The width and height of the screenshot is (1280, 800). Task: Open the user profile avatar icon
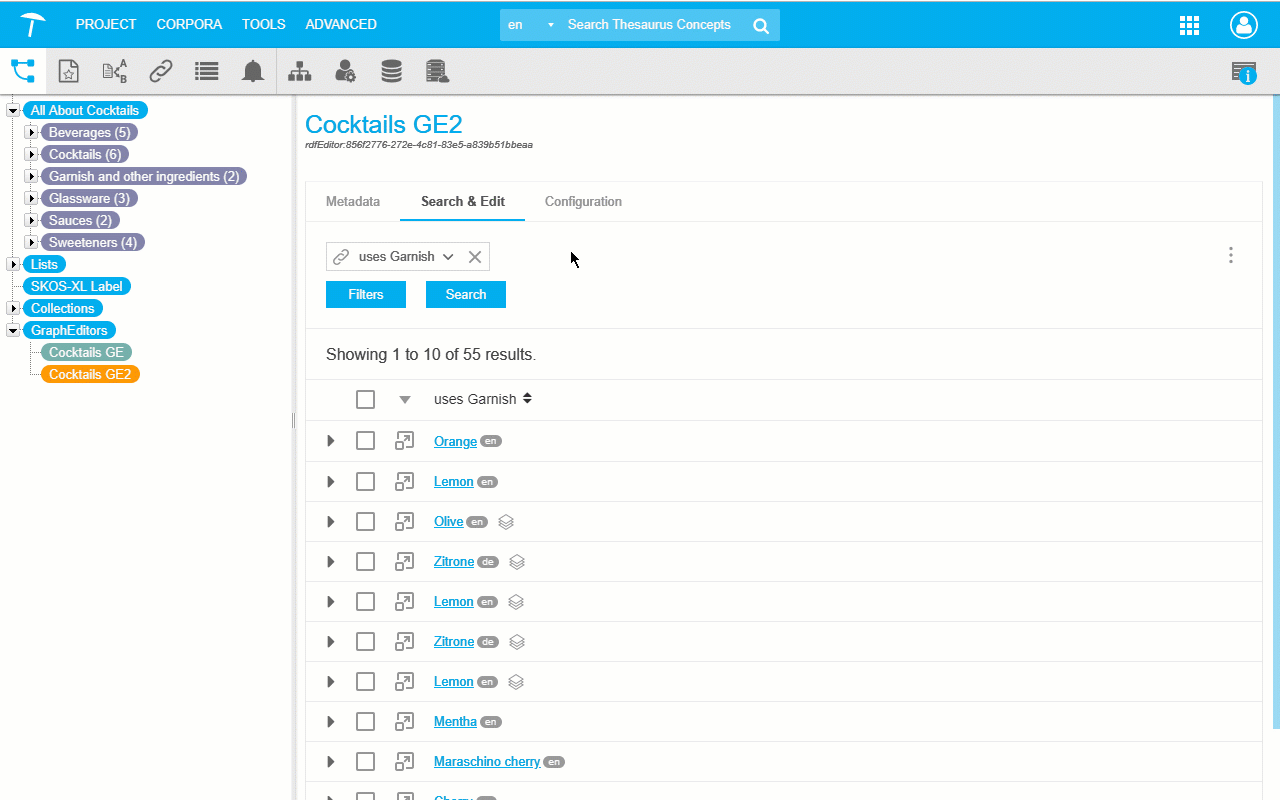tap(1243, 25)
